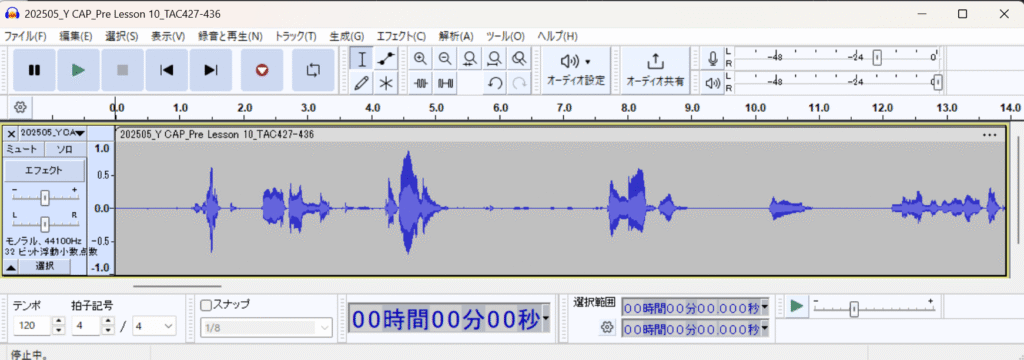Open the オーディオ設定 dropdown
The image size is (1024, 360).
pyautogui.click(x=575, y=70)
